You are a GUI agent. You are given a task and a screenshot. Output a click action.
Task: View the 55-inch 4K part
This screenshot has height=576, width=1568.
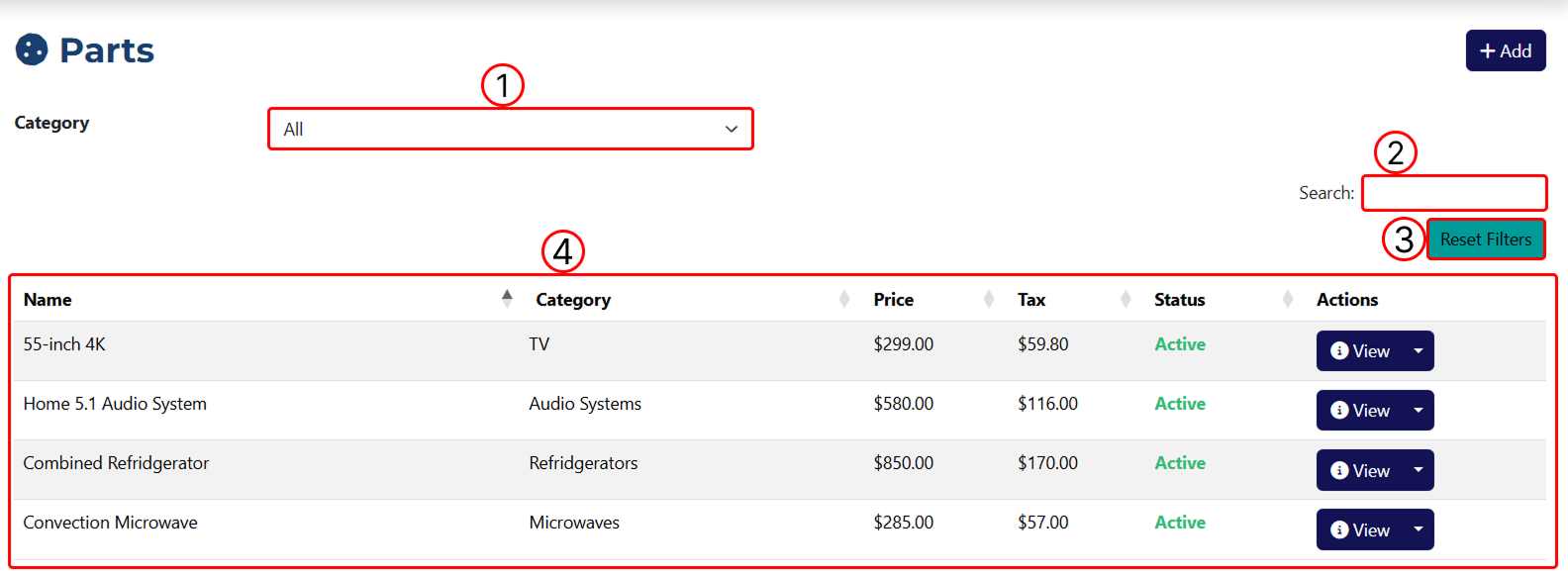[1360, 351]
